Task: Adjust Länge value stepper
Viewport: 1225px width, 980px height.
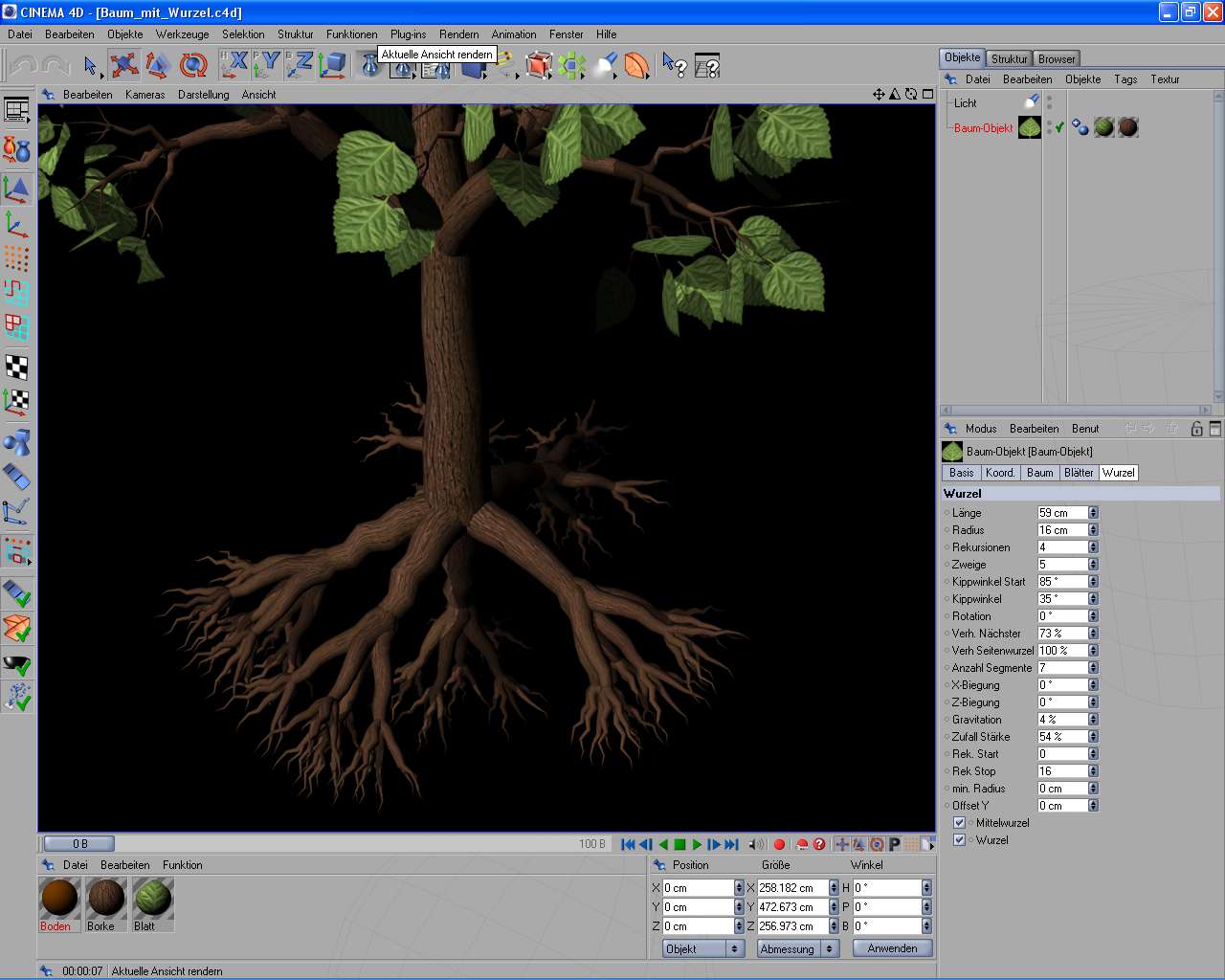Action: [1093, 513]
